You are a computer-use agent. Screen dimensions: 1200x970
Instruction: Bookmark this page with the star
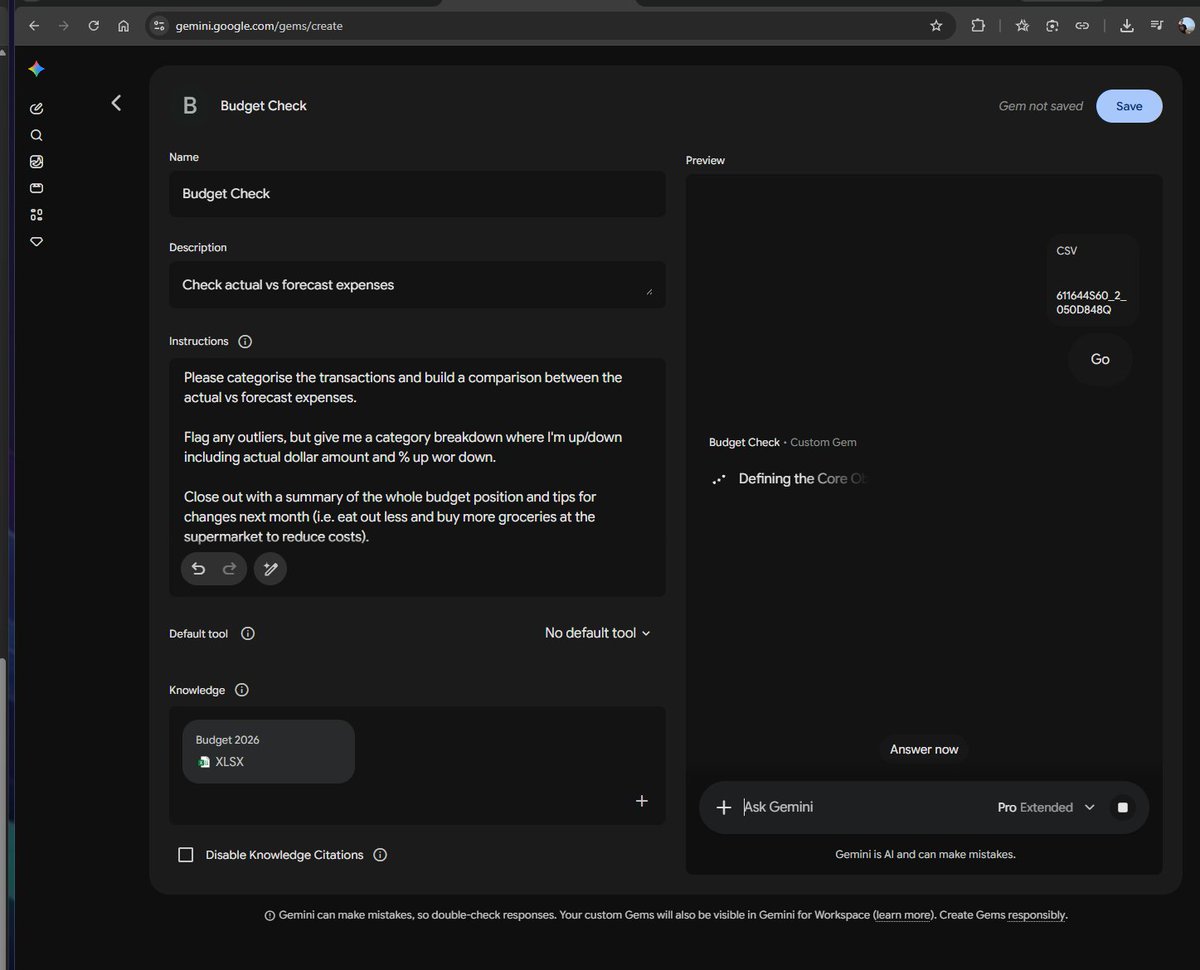tap(936, 26)
